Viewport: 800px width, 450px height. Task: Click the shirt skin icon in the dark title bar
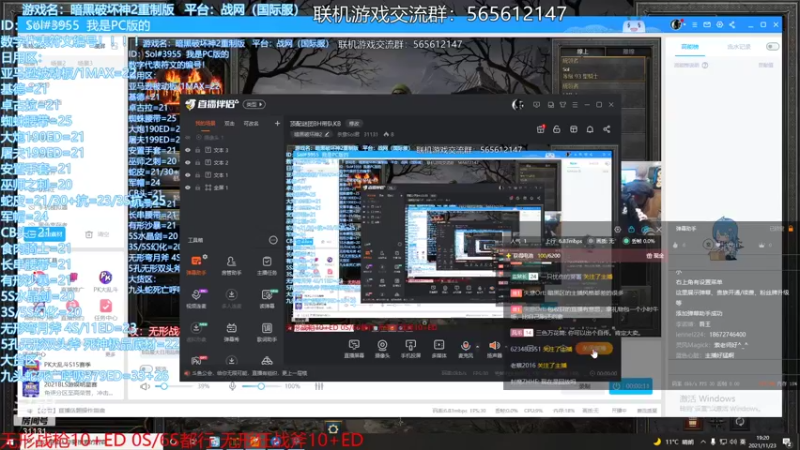point(563,105)
